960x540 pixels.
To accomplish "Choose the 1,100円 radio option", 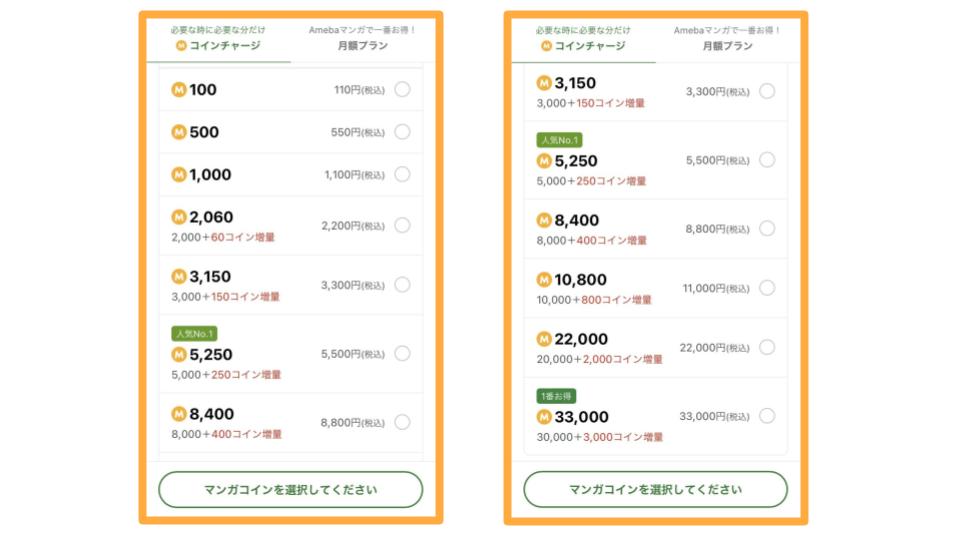I will (402, 175).
